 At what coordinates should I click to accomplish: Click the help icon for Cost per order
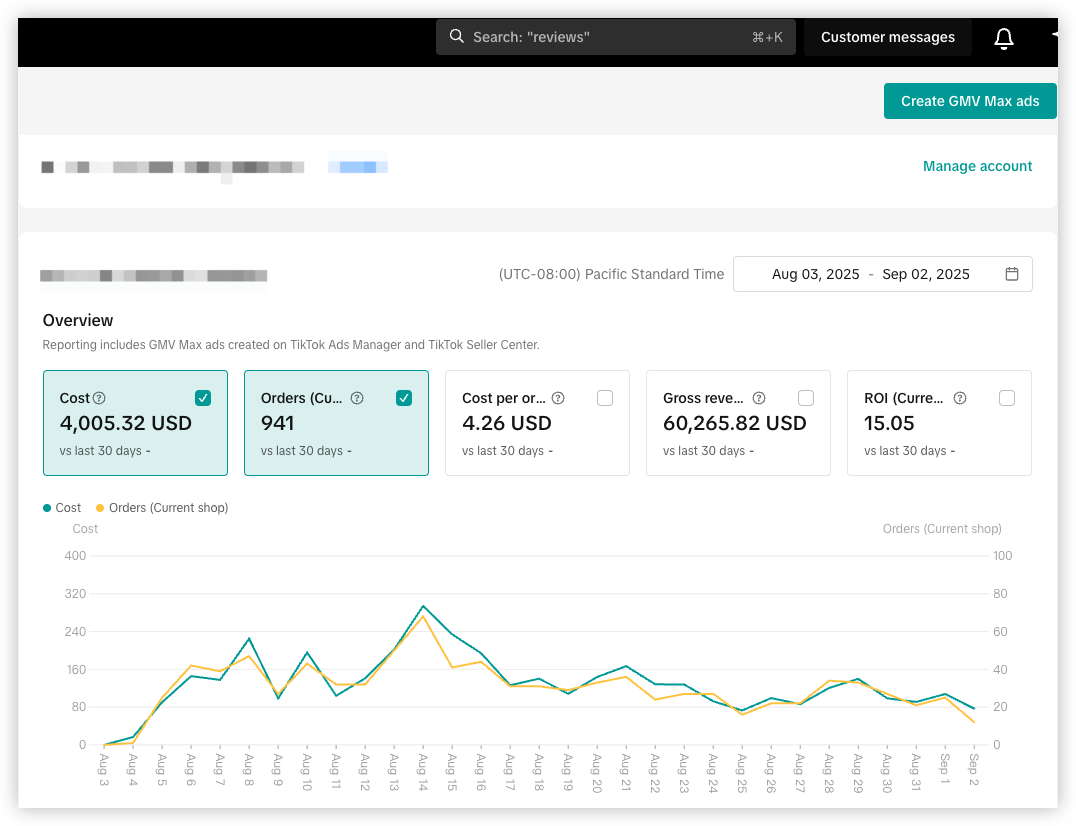pos(558,398)
